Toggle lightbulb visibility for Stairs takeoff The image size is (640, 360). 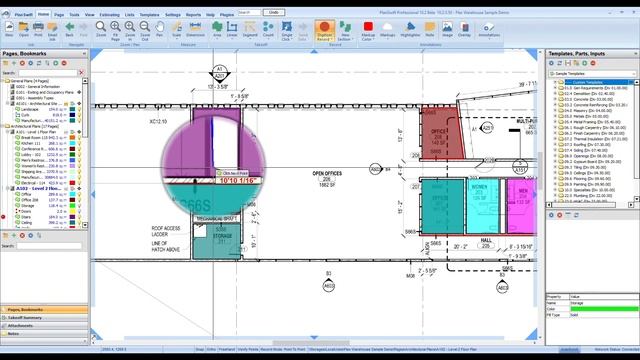pyautogui.click(x=79, y=217)
